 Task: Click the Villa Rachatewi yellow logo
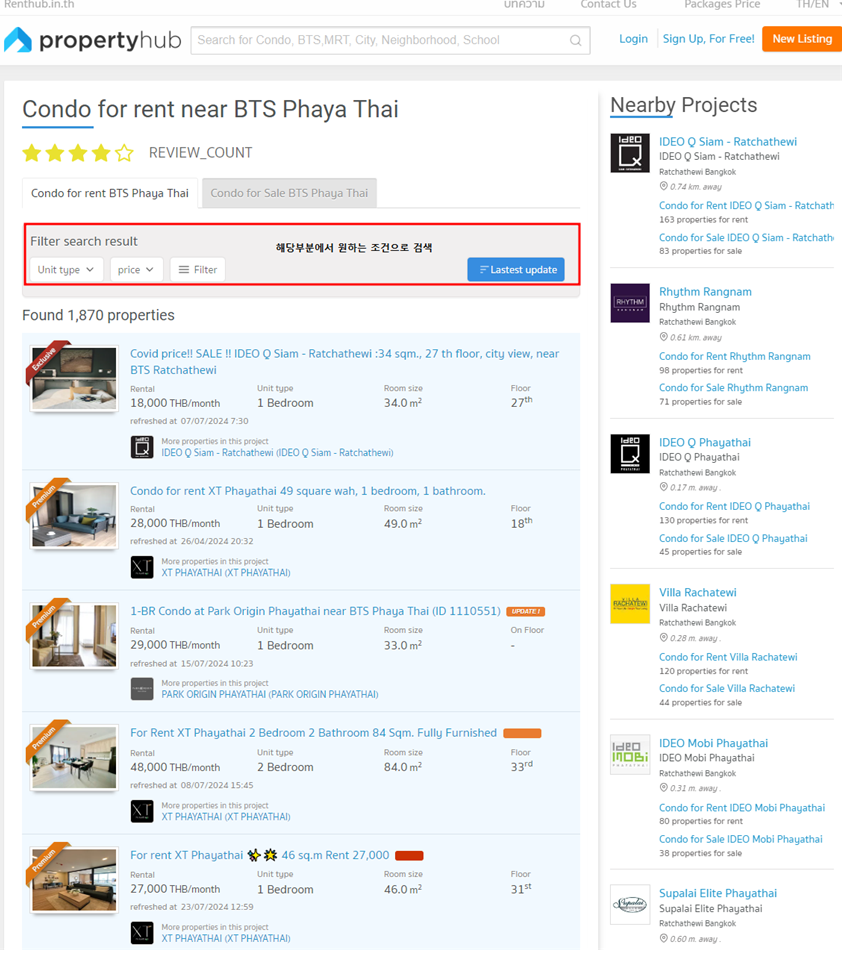630,604
